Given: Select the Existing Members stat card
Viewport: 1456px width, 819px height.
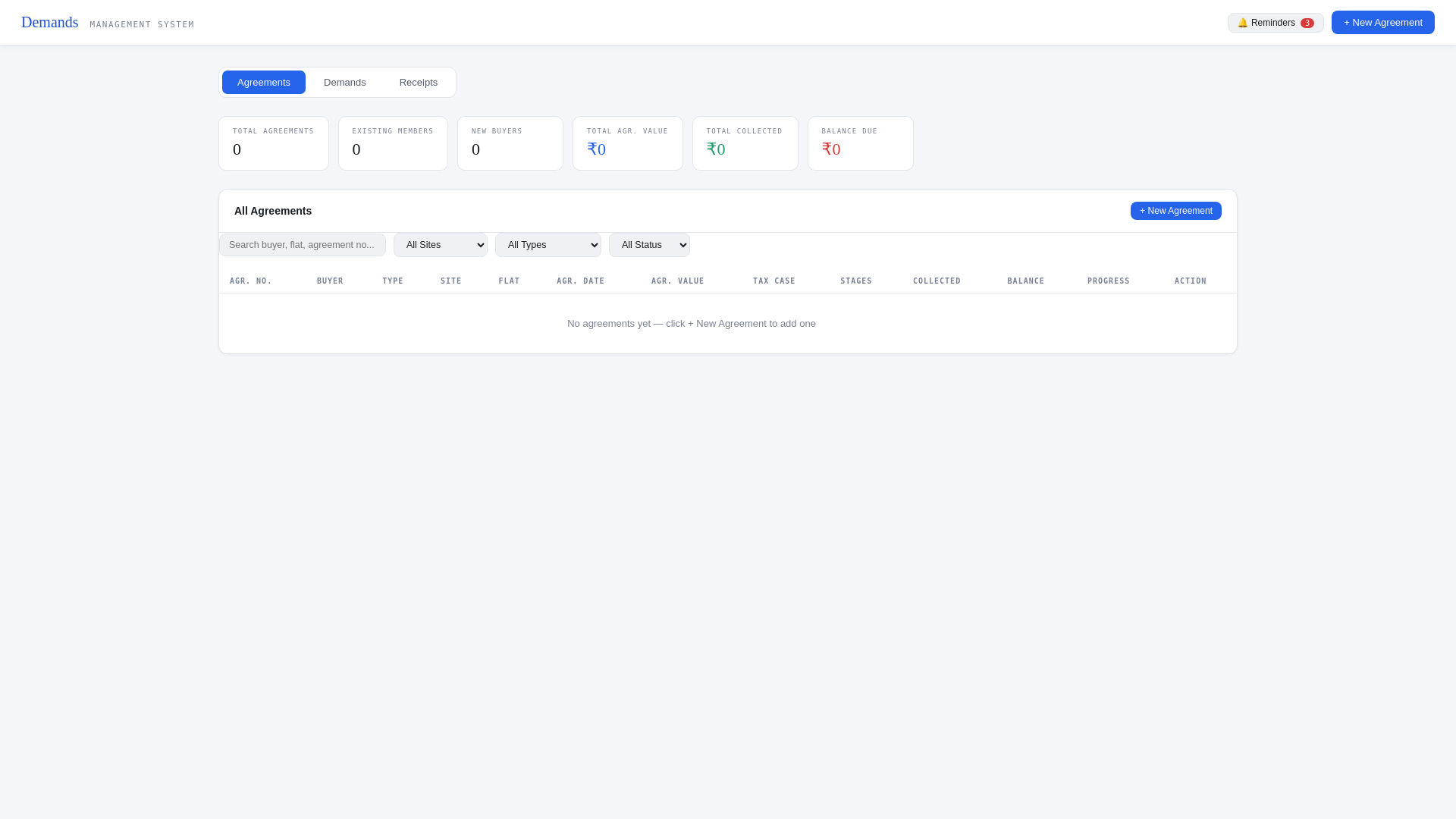Looking at the screenshot, I should pos(393,143).
